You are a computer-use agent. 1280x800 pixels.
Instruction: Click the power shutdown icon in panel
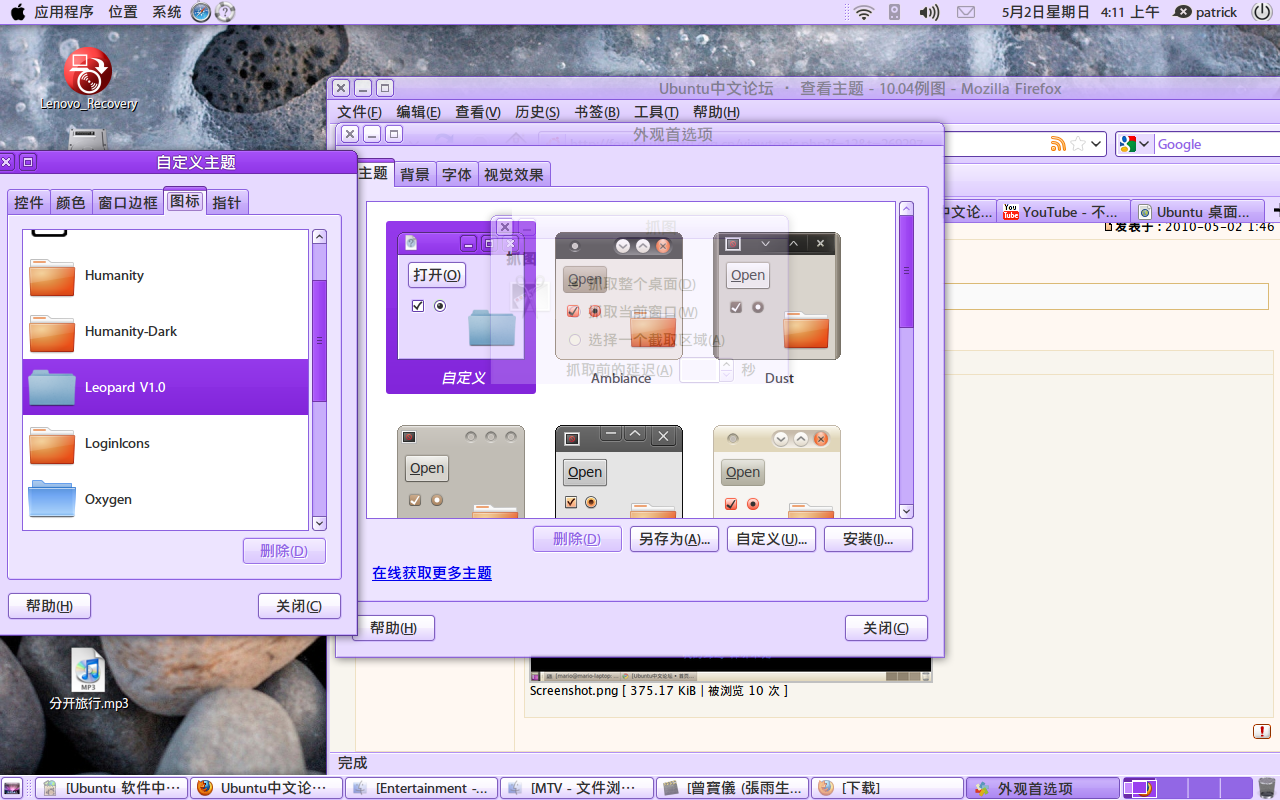tap(1261, 12)
